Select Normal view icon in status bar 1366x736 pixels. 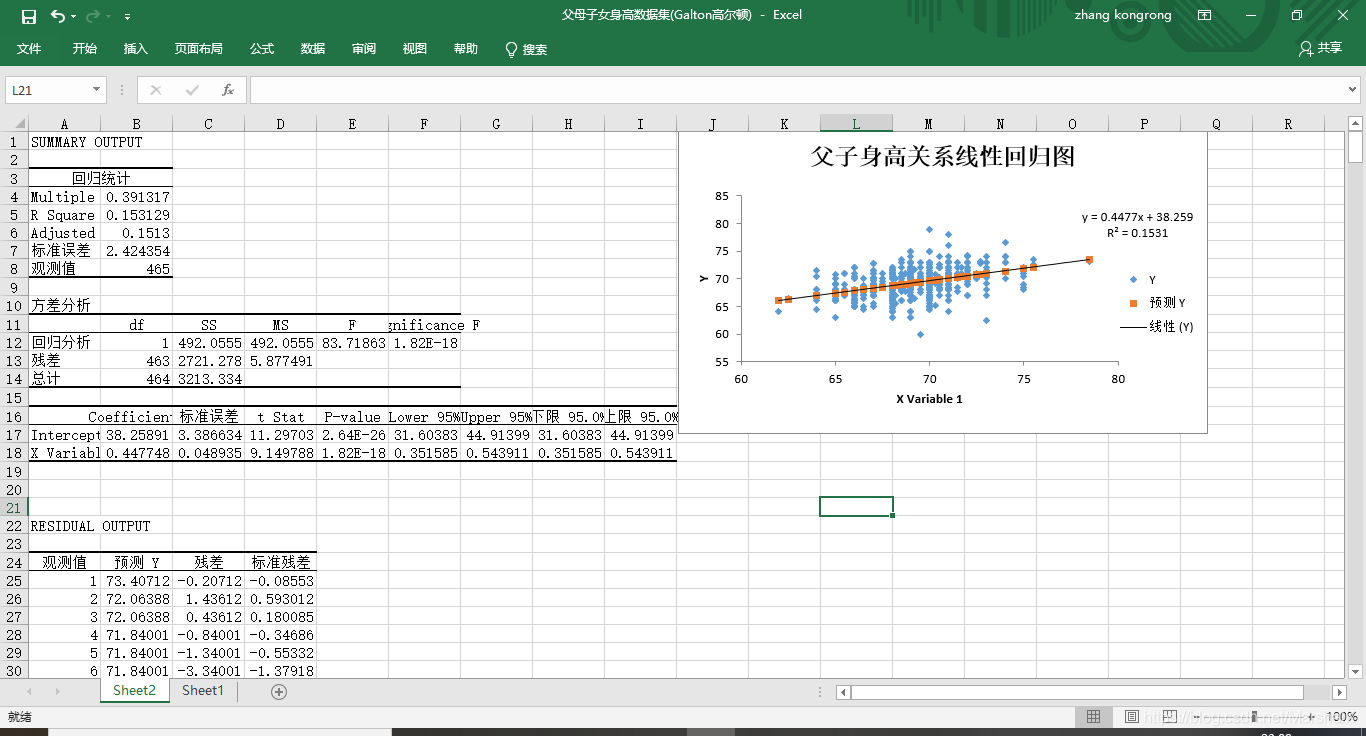1094,717
